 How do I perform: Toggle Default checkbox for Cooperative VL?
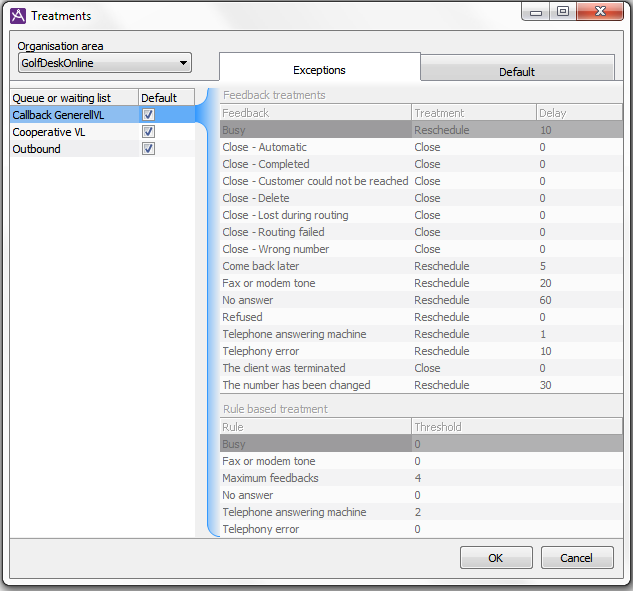[x=149, y=132]
